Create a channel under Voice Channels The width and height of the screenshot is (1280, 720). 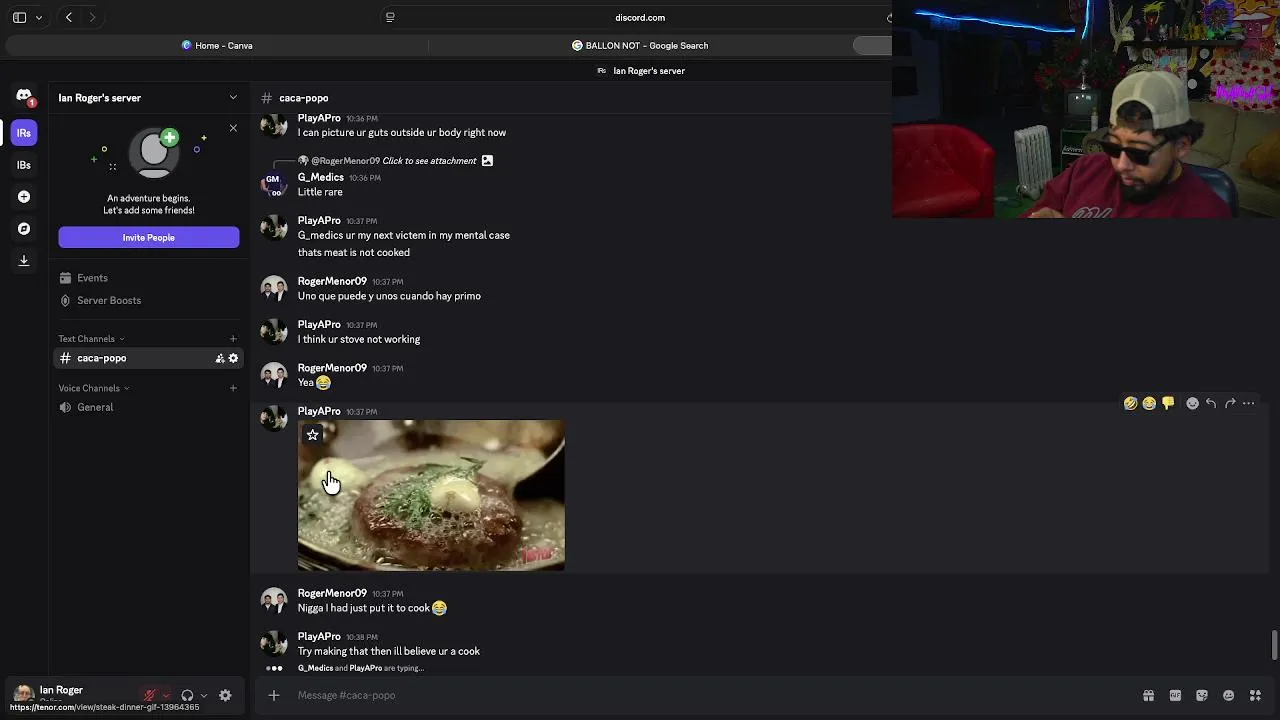coord(233,388)
